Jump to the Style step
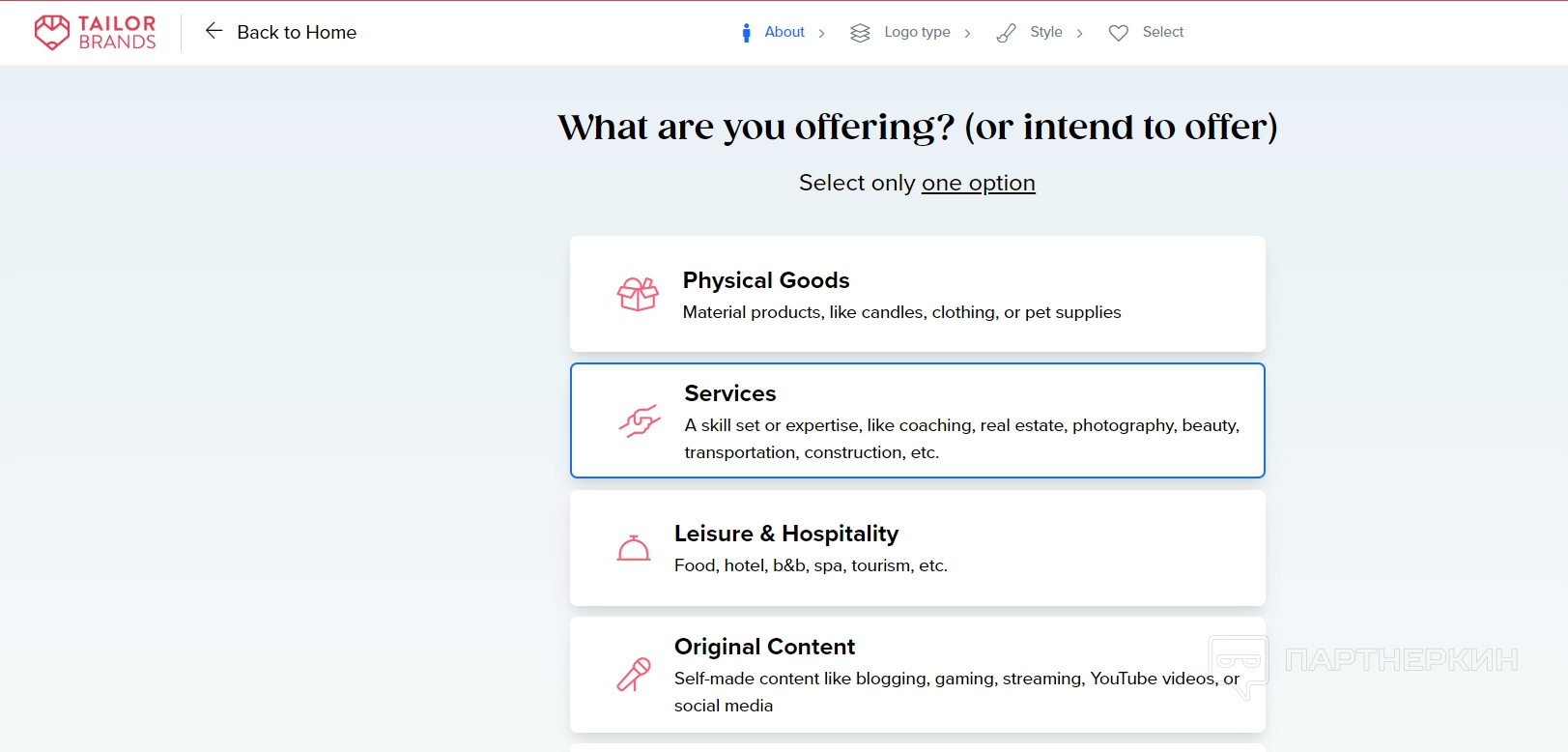The image size is (1568, 752). coord(1046,32)
